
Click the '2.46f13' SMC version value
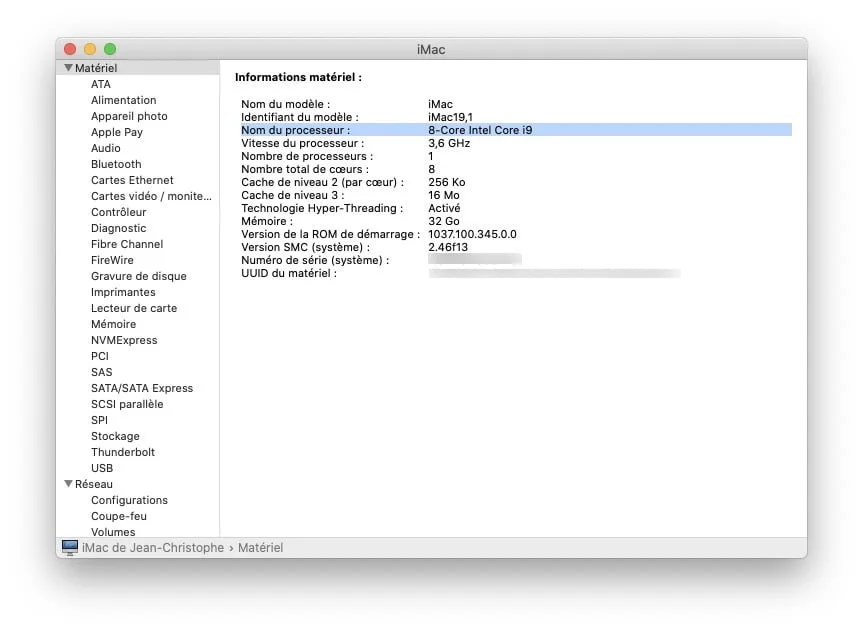coord(448,247)
